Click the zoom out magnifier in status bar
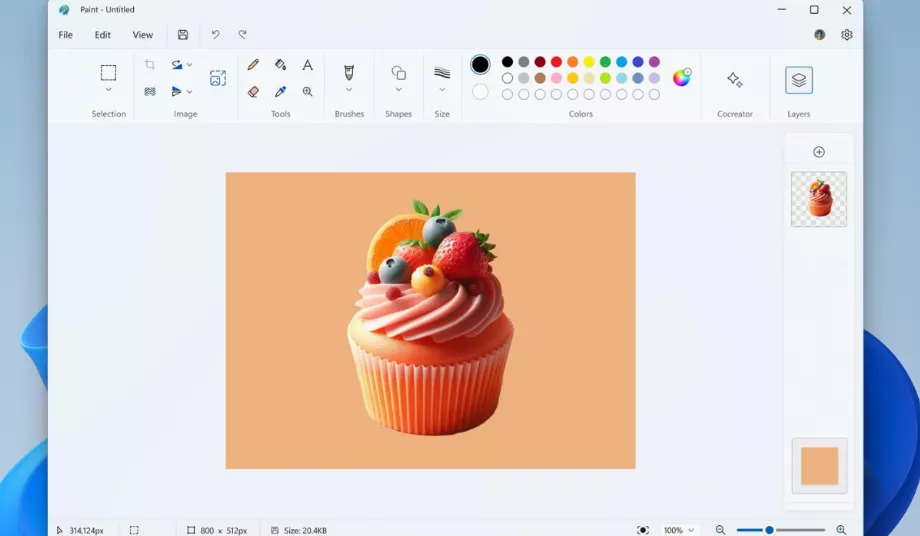Viewport: 920px width, 536px height. (x=721, y=530)
